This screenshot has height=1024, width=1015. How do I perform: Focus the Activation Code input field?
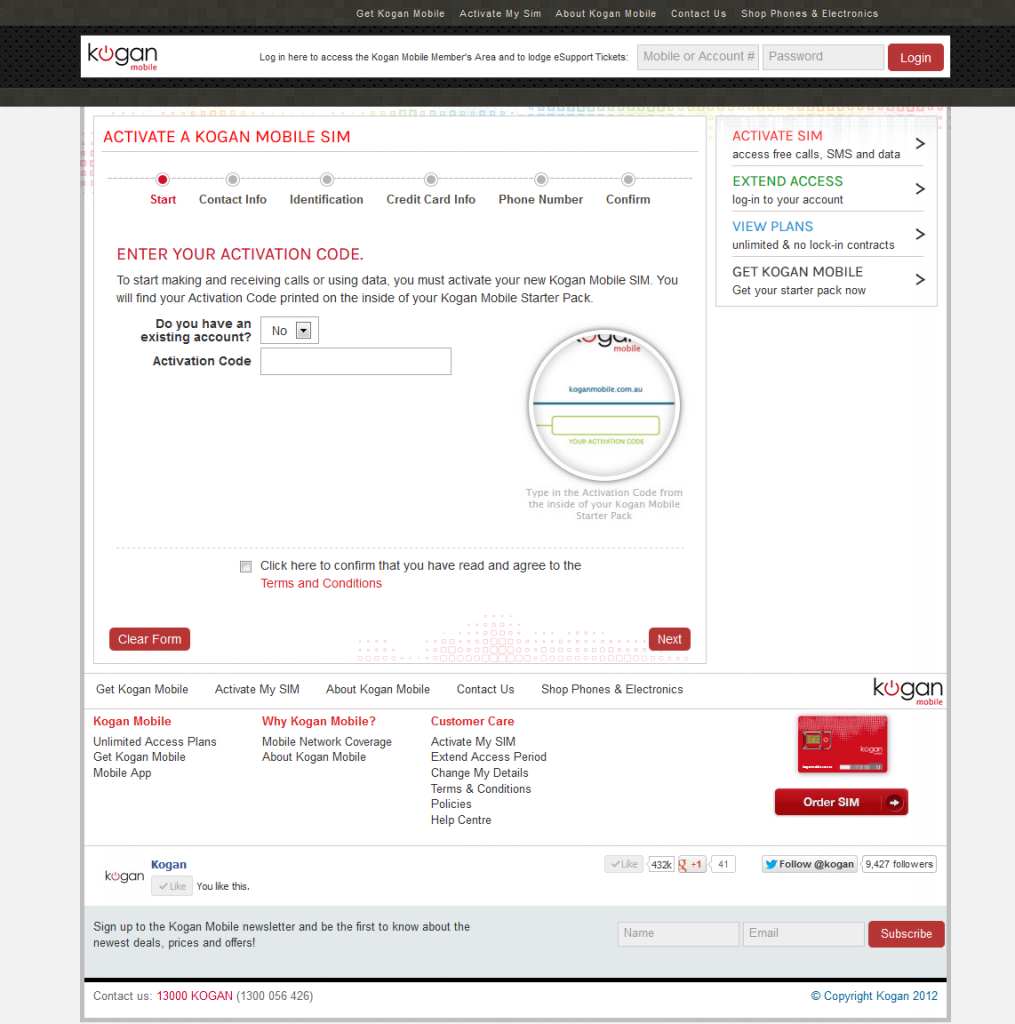coord(356,361)
